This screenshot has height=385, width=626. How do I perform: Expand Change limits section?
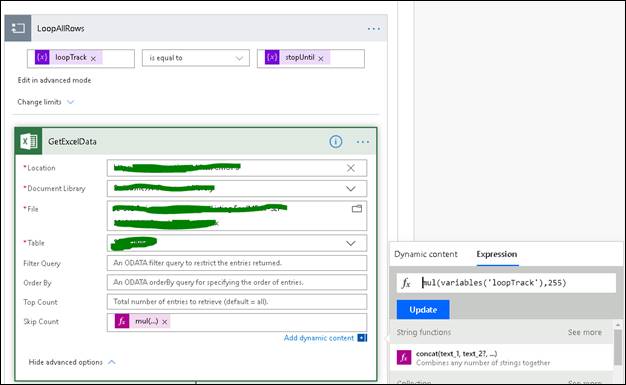pos(46,102)
